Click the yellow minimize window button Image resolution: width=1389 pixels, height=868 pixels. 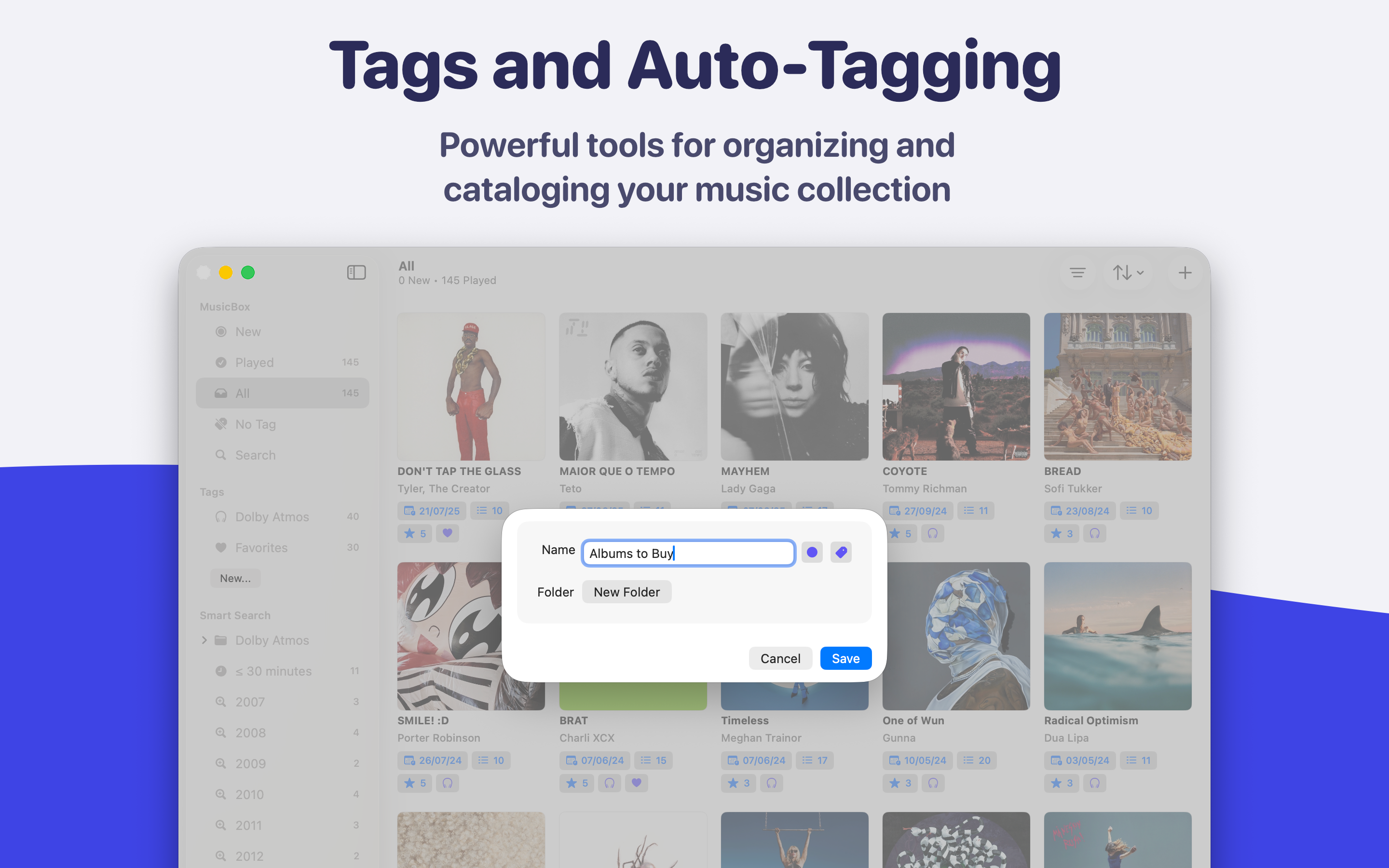tap(226, 272)
